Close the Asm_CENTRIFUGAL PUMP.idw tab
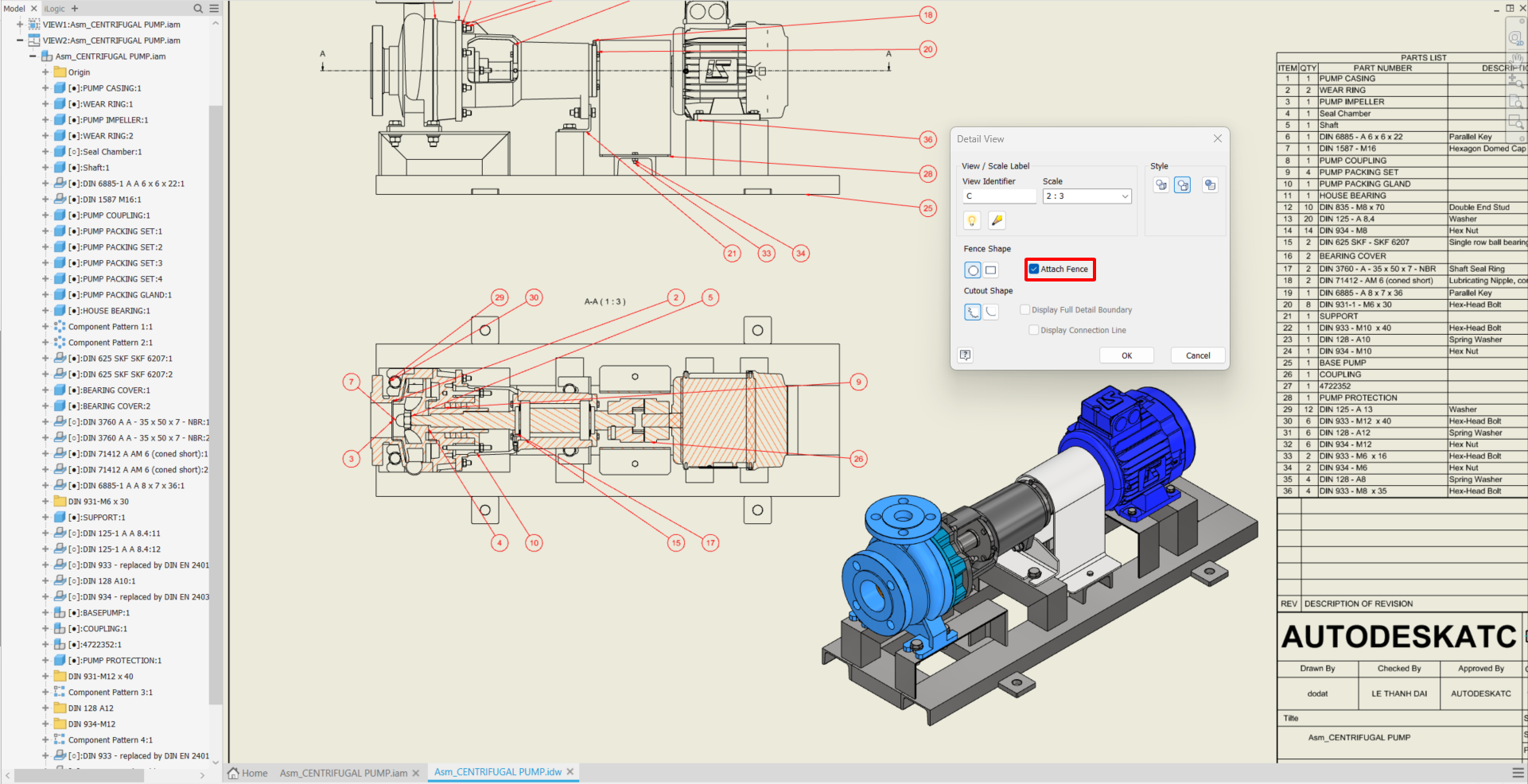Screen dimensions: 1528x784 coord(570,772)
